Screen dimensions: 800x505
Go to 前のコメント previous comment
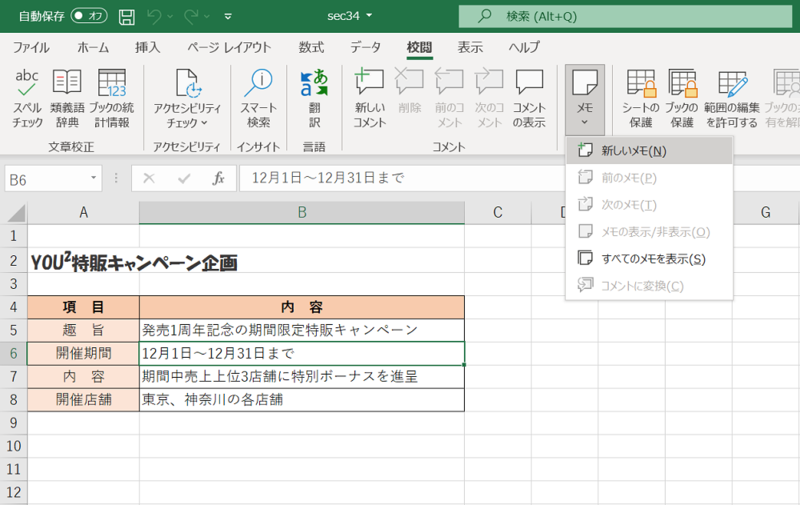coord(449,98)
